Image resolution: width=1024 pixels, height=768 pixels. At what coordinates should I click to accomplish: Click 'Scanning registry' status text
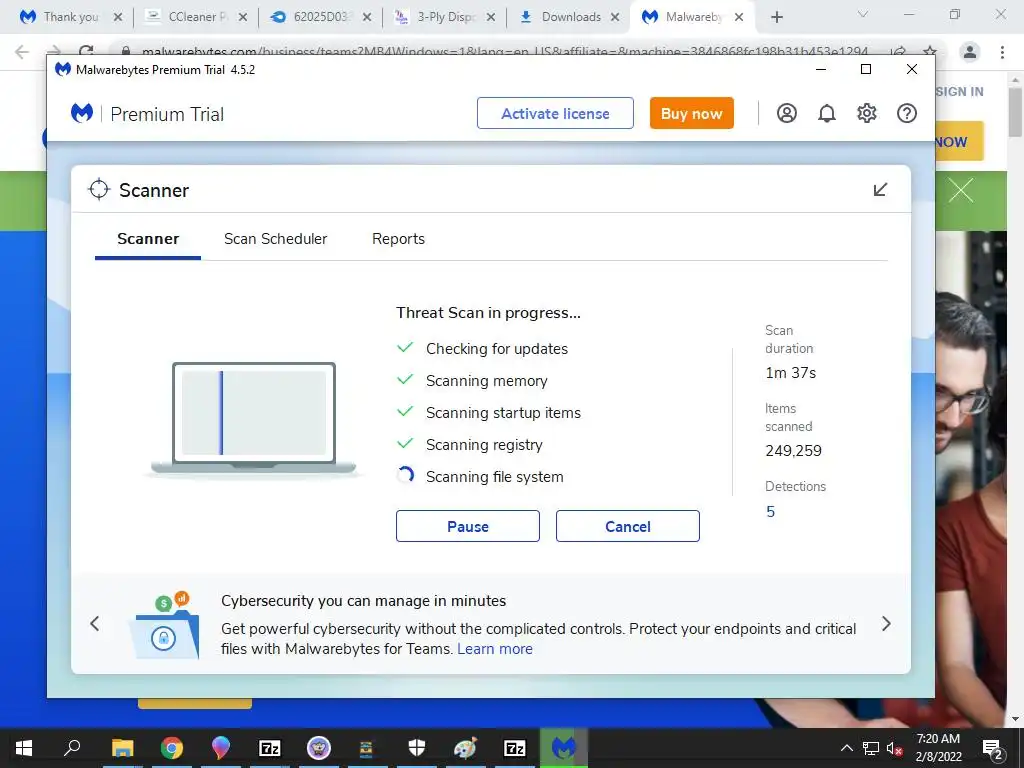[x=484, y=445]
